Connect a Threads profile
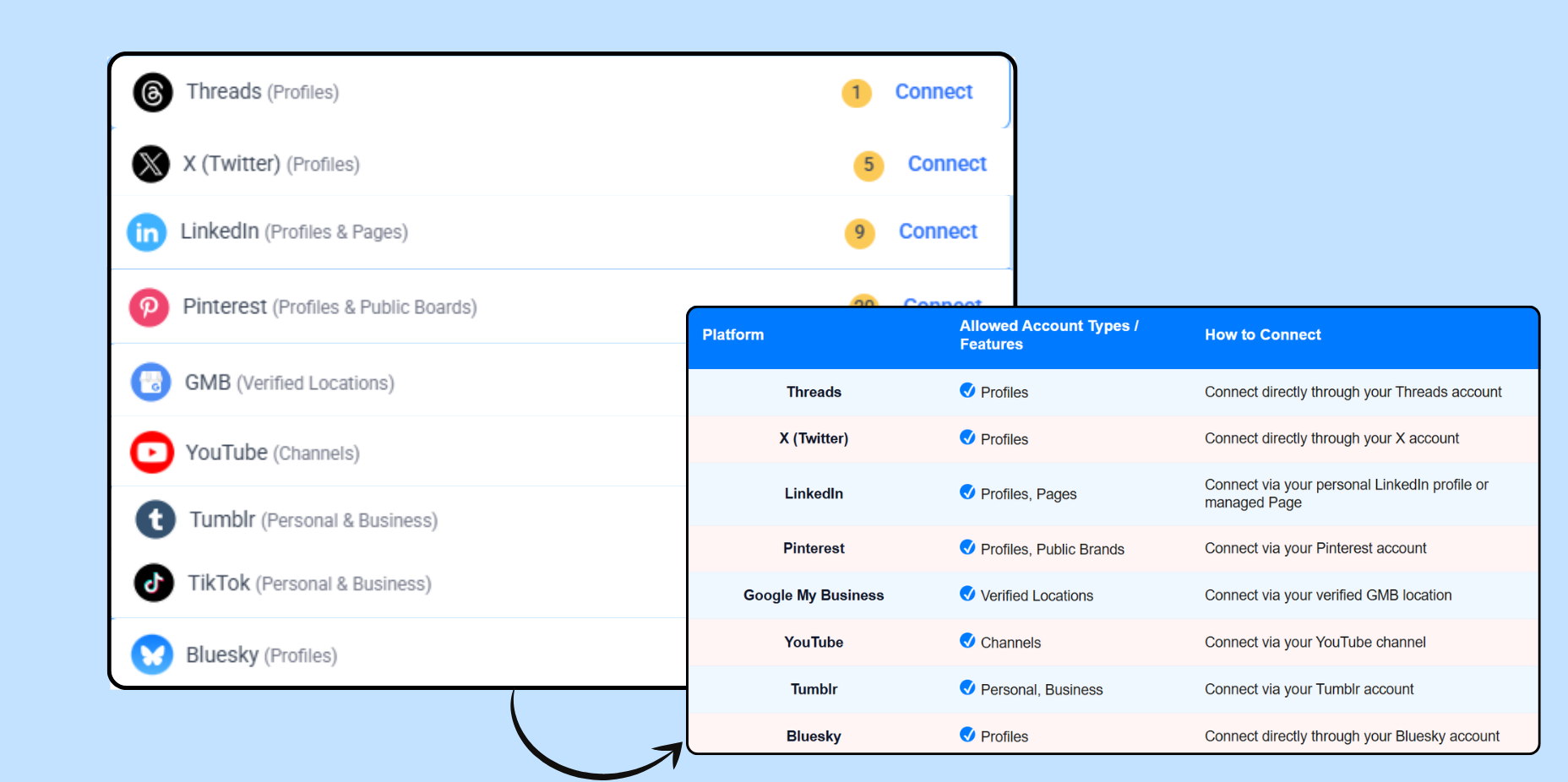The width and height of the screenshot is (1568, 782). 934,91
